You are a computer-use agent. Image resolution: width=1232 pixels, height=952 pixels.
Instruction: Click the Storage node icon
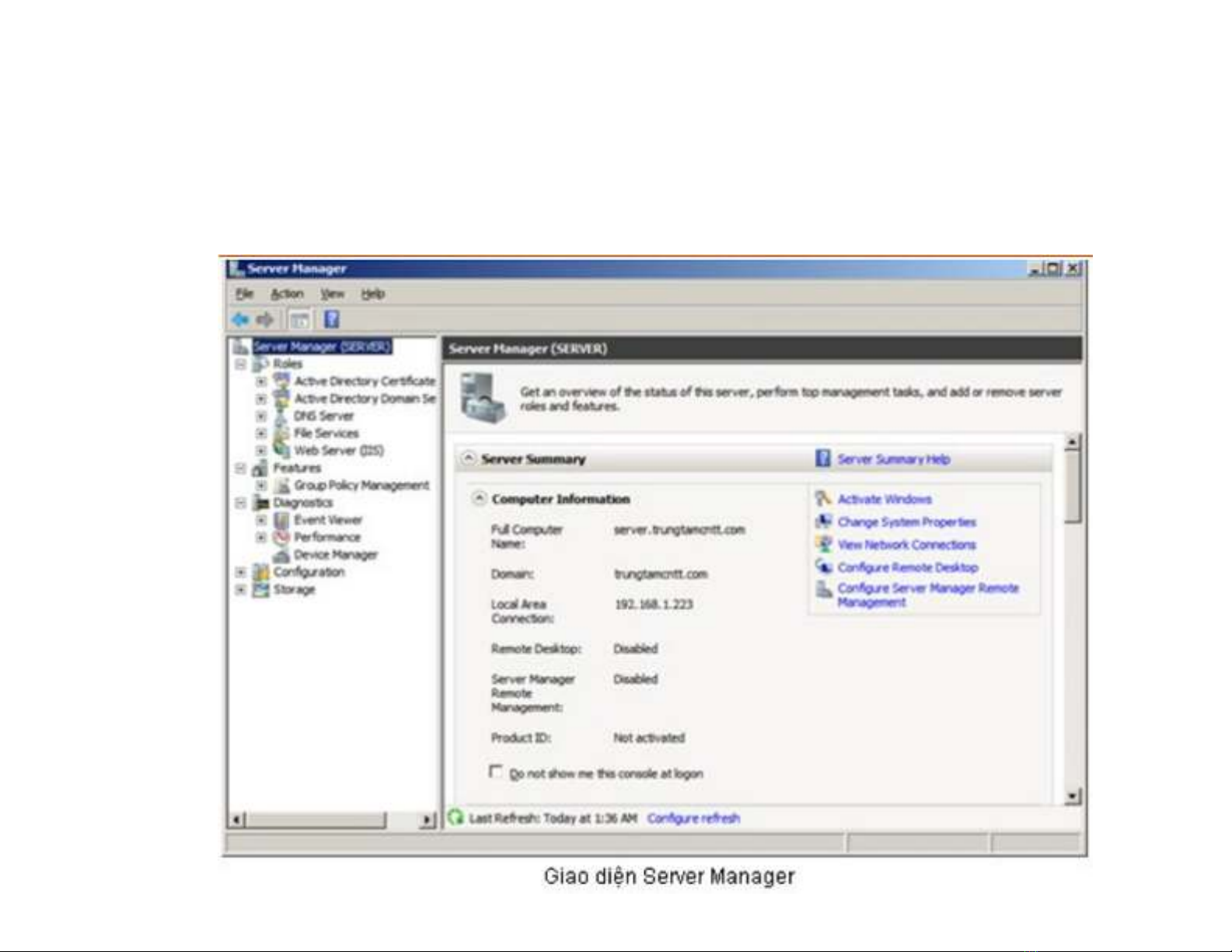[x=261, y=589]
